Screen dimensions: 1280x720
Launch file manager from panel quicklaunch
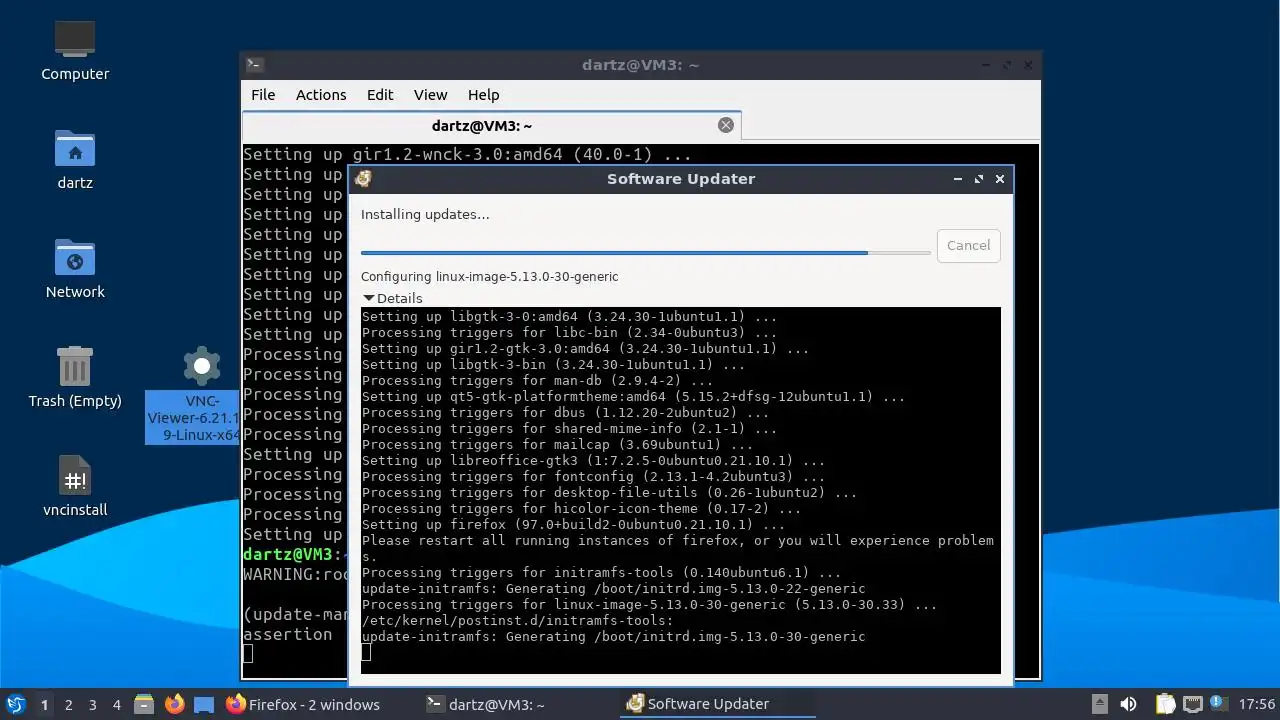coord(144,705)
